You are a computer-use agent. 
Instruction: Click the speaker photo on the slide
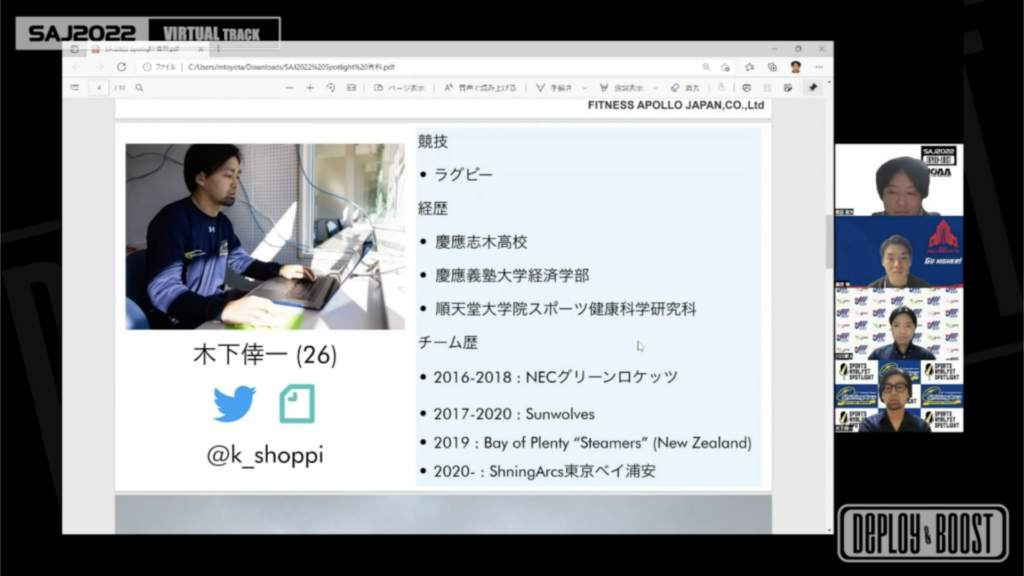coord(265,236)
